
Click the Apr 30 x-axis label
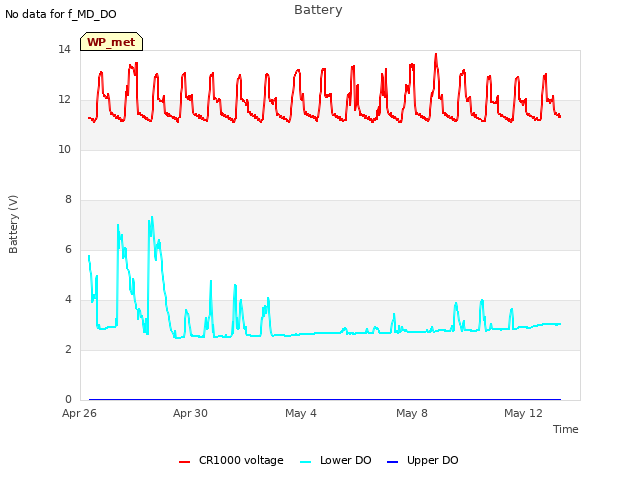tap(190, 413)
